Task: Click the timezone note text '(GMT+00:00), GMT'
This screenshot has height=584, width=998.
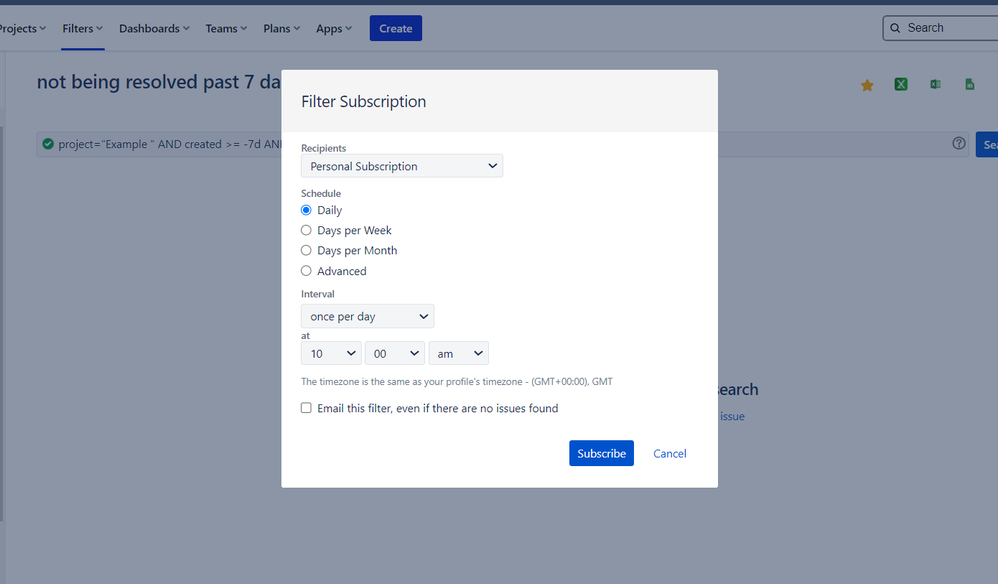Action: pyautogui.click(x=572, y=382)
